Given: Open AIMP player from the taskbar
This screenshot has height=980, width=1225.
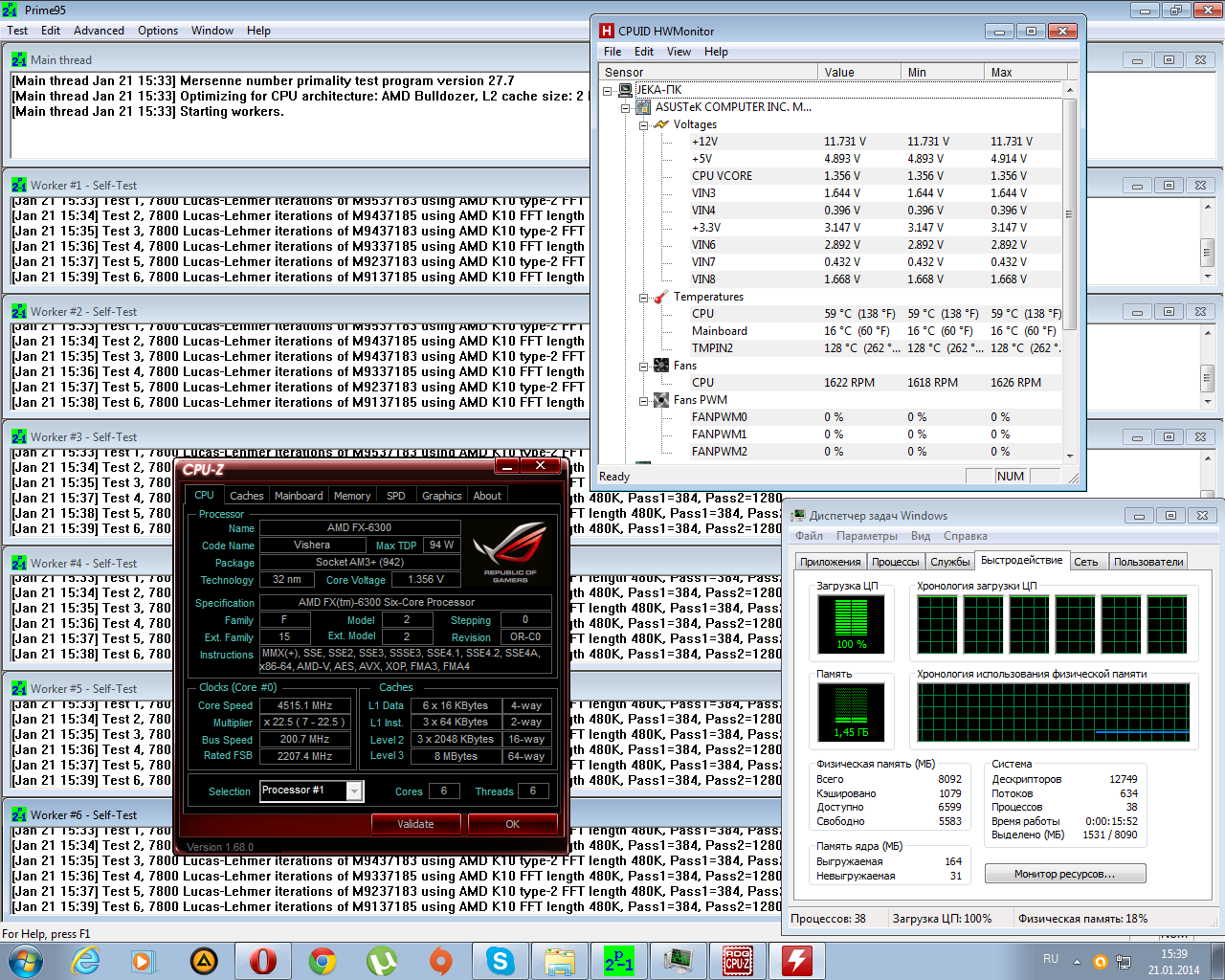Looking at the screenshot, I should click(204, 959).
